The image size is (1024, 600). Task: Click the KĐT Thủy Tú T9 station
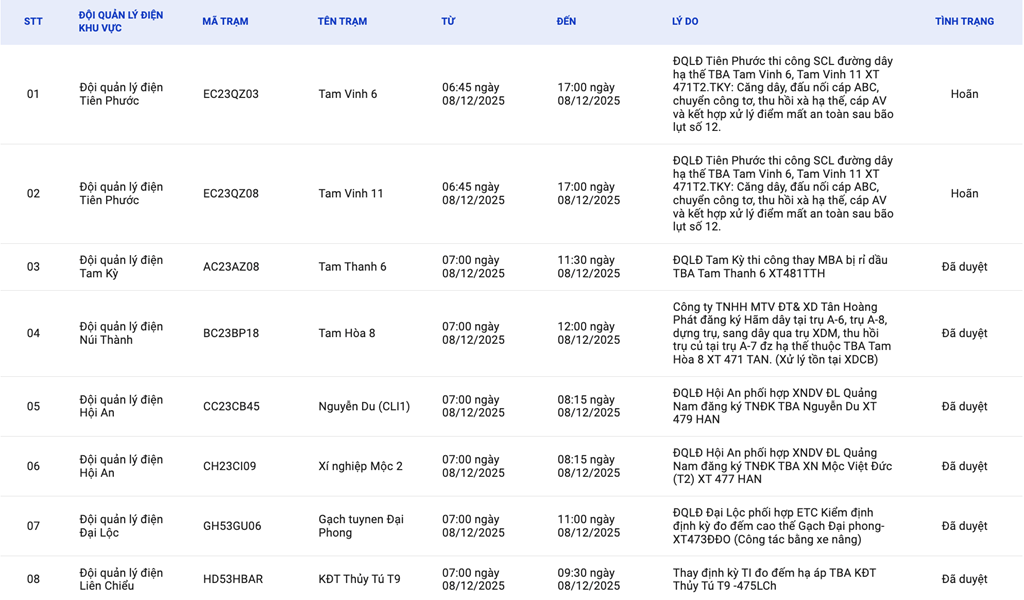click(x=359, y=579)
